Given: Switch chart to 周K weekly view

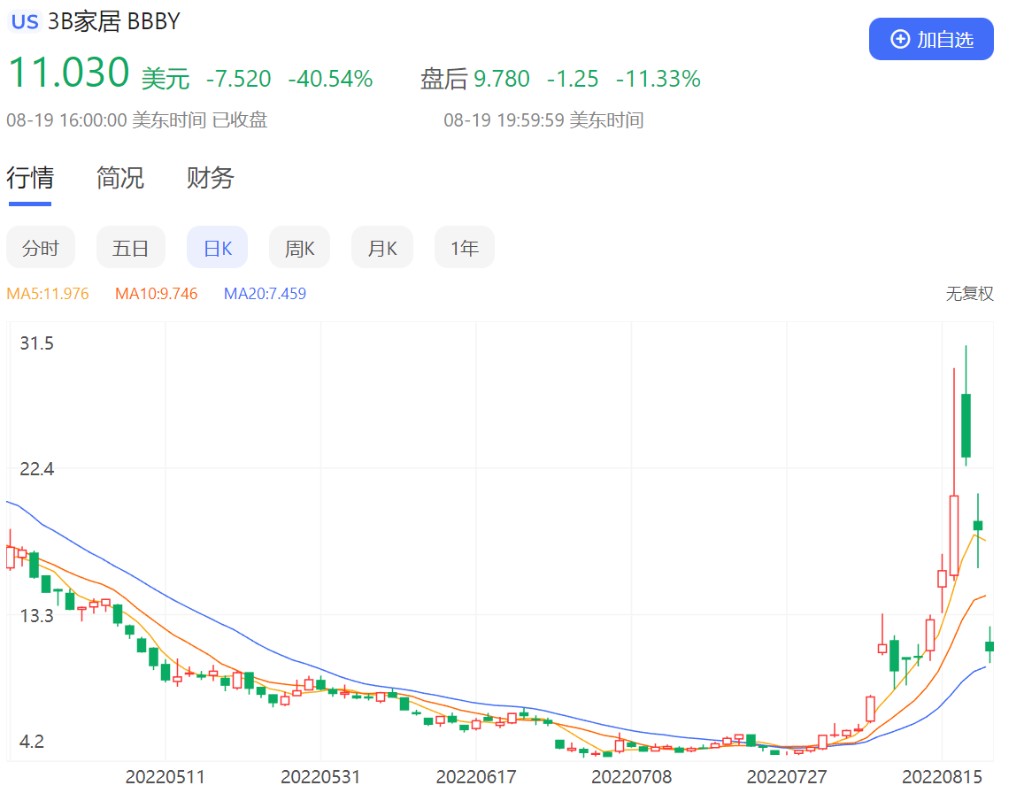Looking at the screenshot, I should (300, 248).
